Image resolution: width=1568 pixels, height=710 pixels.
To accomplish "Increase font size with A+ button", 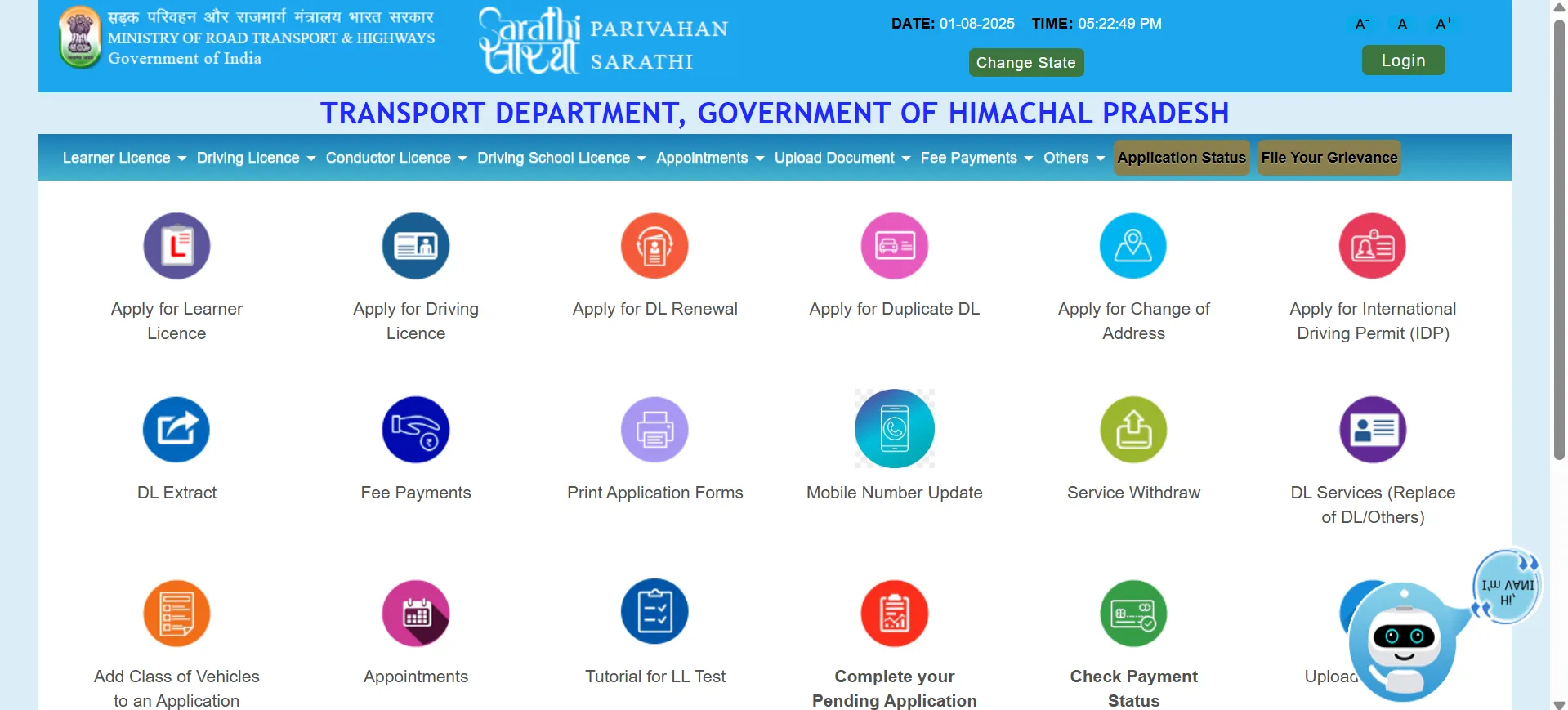I will coord(1444,25).
